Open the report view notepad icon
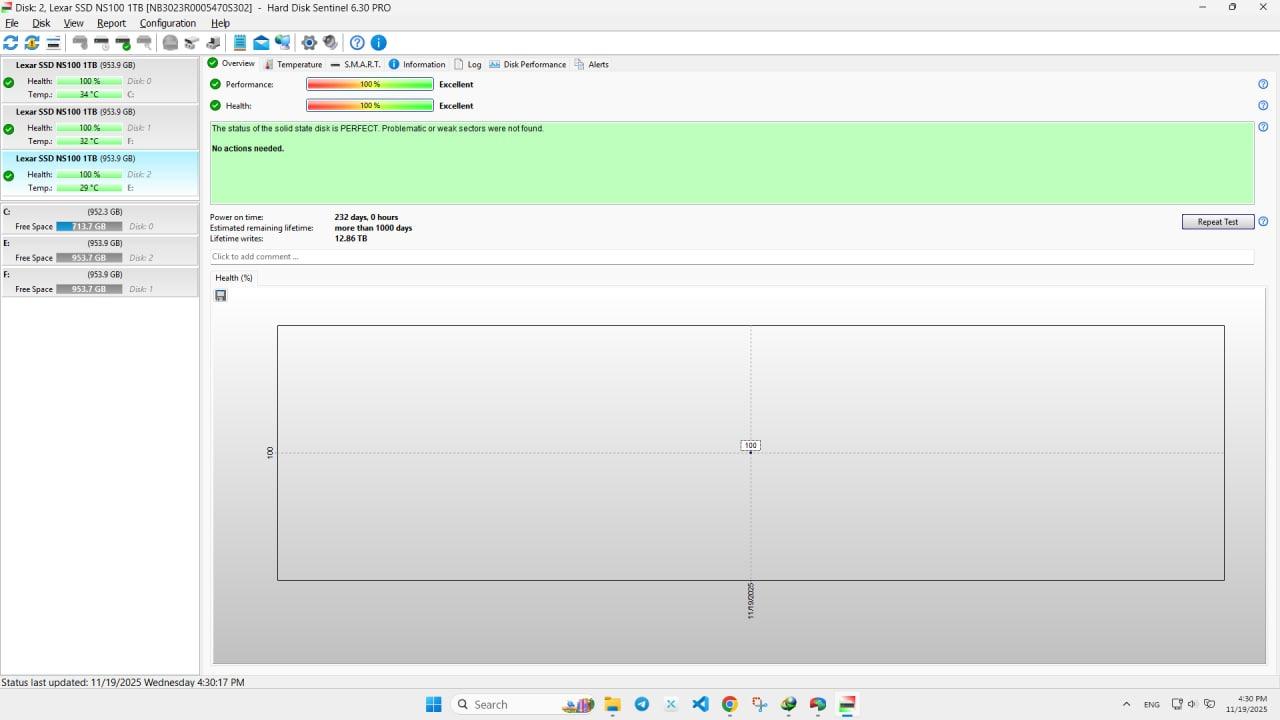The image size is (1280, 720). tap(240, 43)
